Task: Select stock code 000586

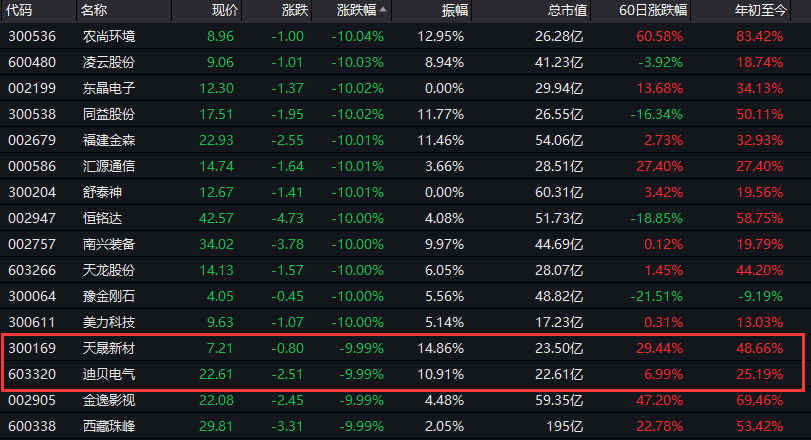Action: 32,166
